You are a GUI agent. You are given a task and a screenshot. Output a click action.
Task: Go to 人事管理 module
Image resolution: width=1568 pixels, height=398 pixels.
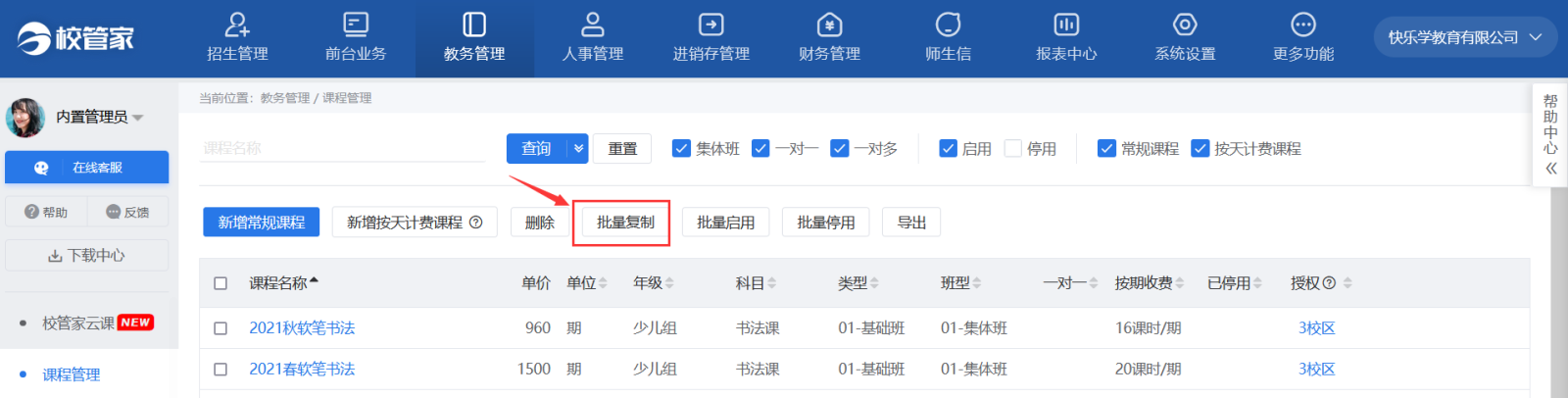593,38
